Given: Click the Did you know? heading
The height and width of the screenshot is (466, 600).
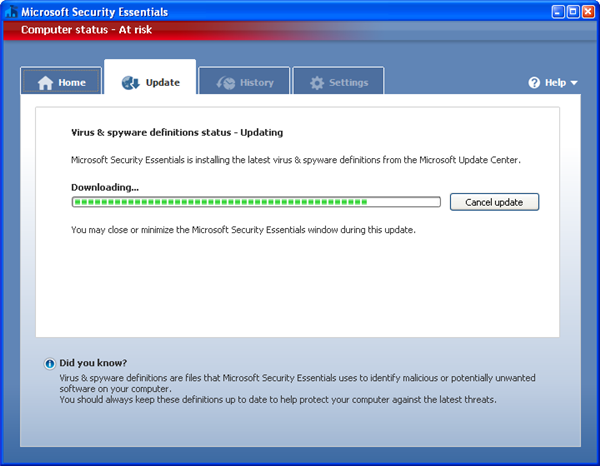Looking at the screenshot, I should 93,363.
